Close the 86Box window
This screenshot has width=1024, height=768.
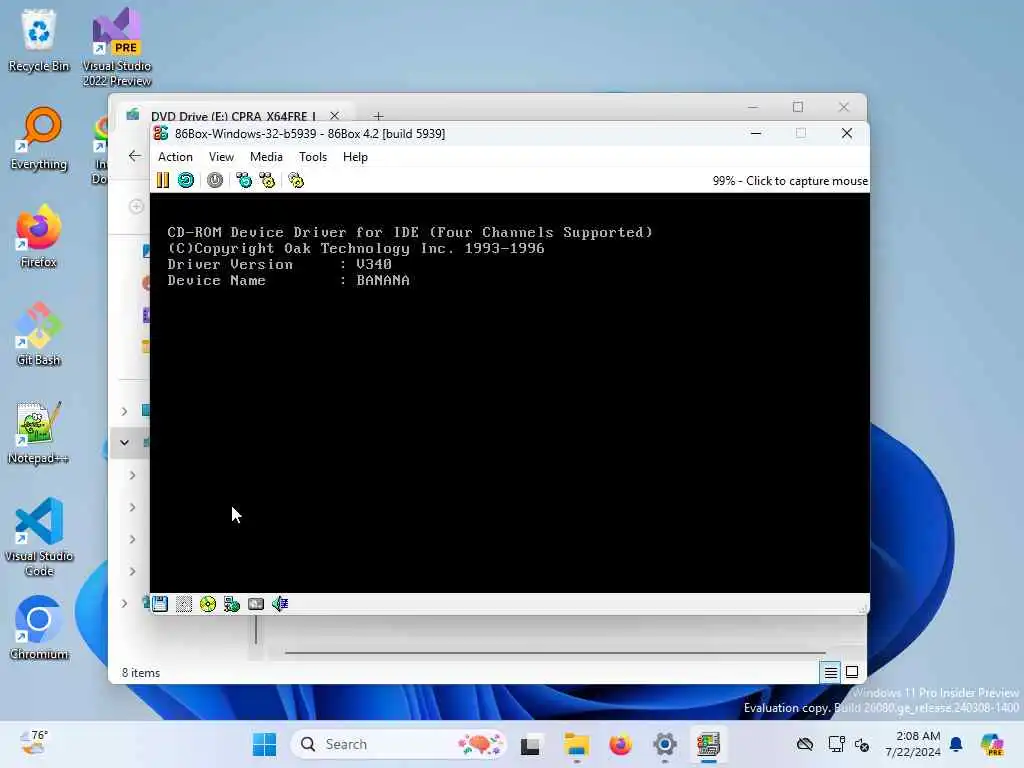pos(847,133)
